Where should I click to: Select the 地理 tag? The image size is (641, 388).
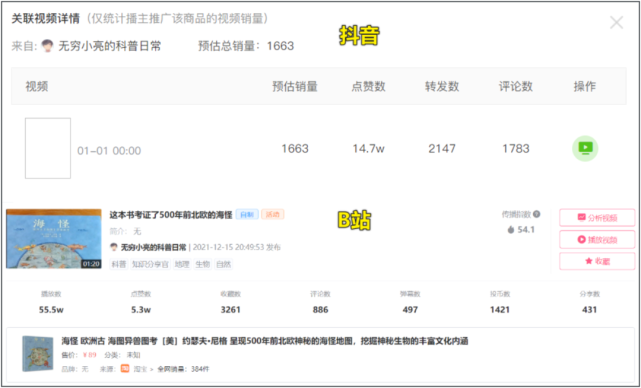click(182, 265)
